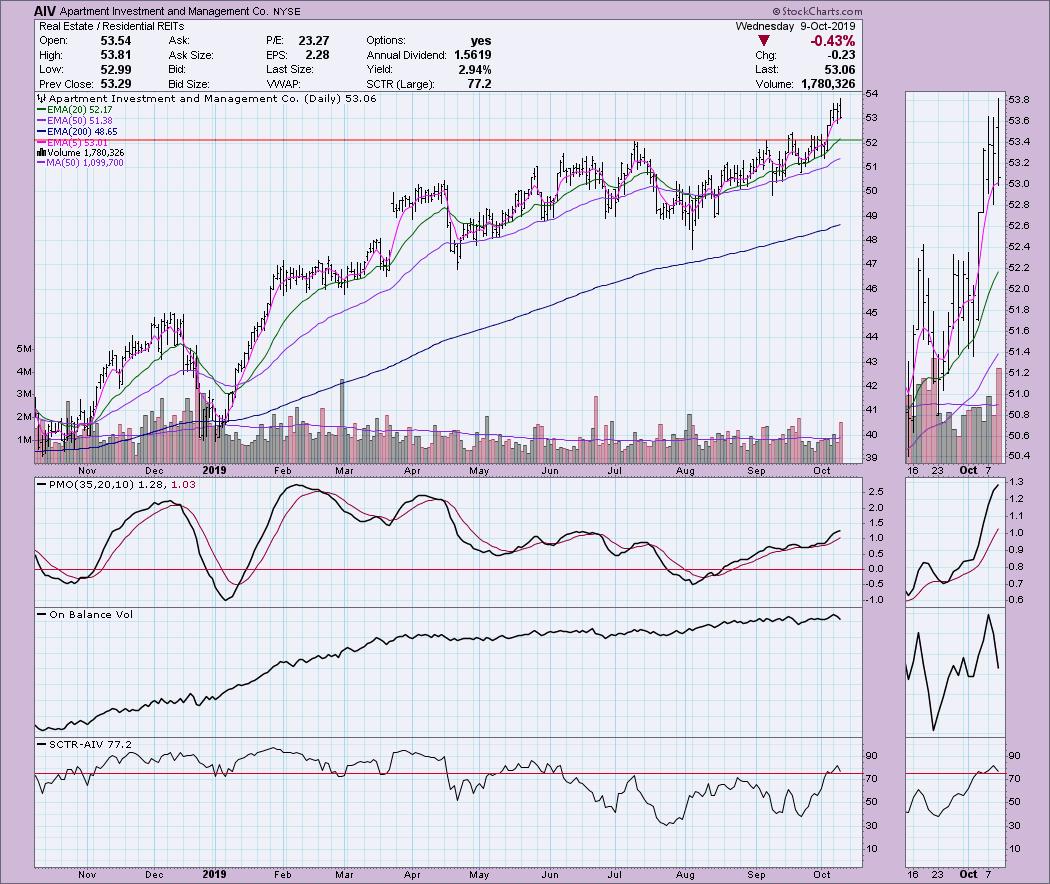The height and width of the screenshot is (884, 1050).
Task: Click the Oct label under the main chart volume
Action: point(822,471)
